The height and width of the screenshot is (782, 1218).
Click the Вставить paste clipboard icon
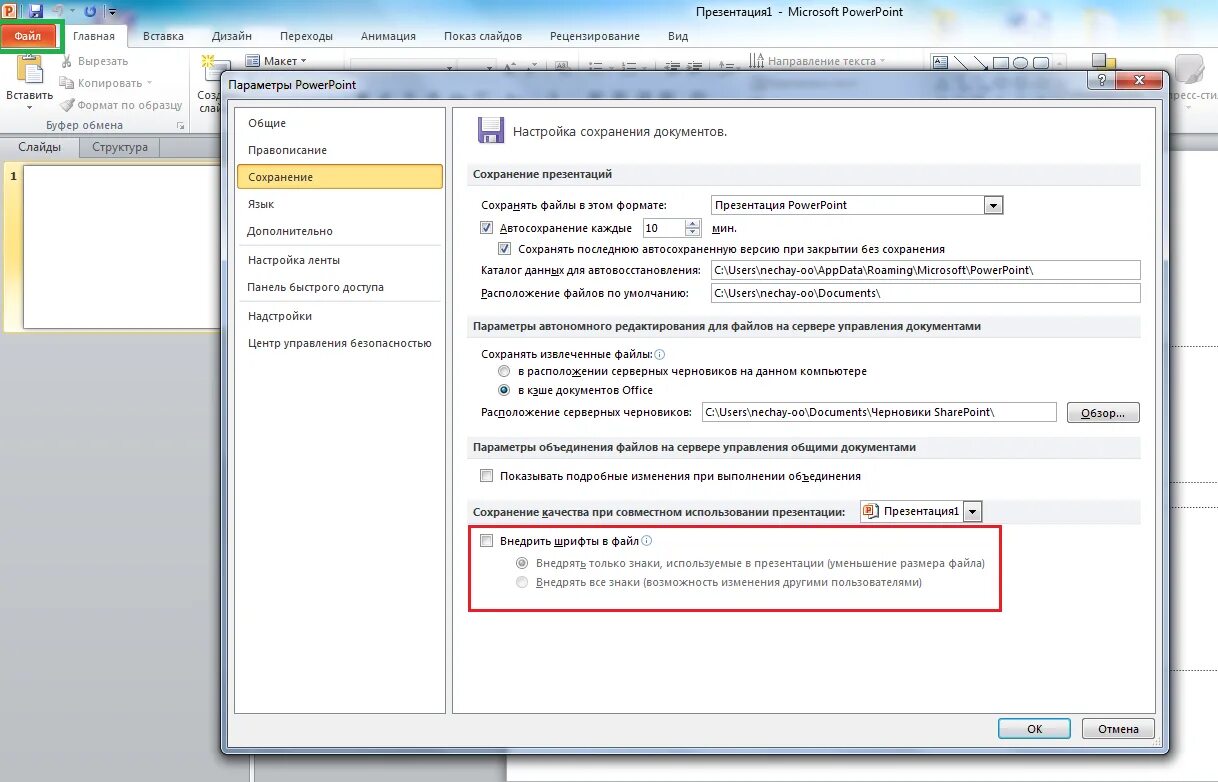click(x=30, y=70)
